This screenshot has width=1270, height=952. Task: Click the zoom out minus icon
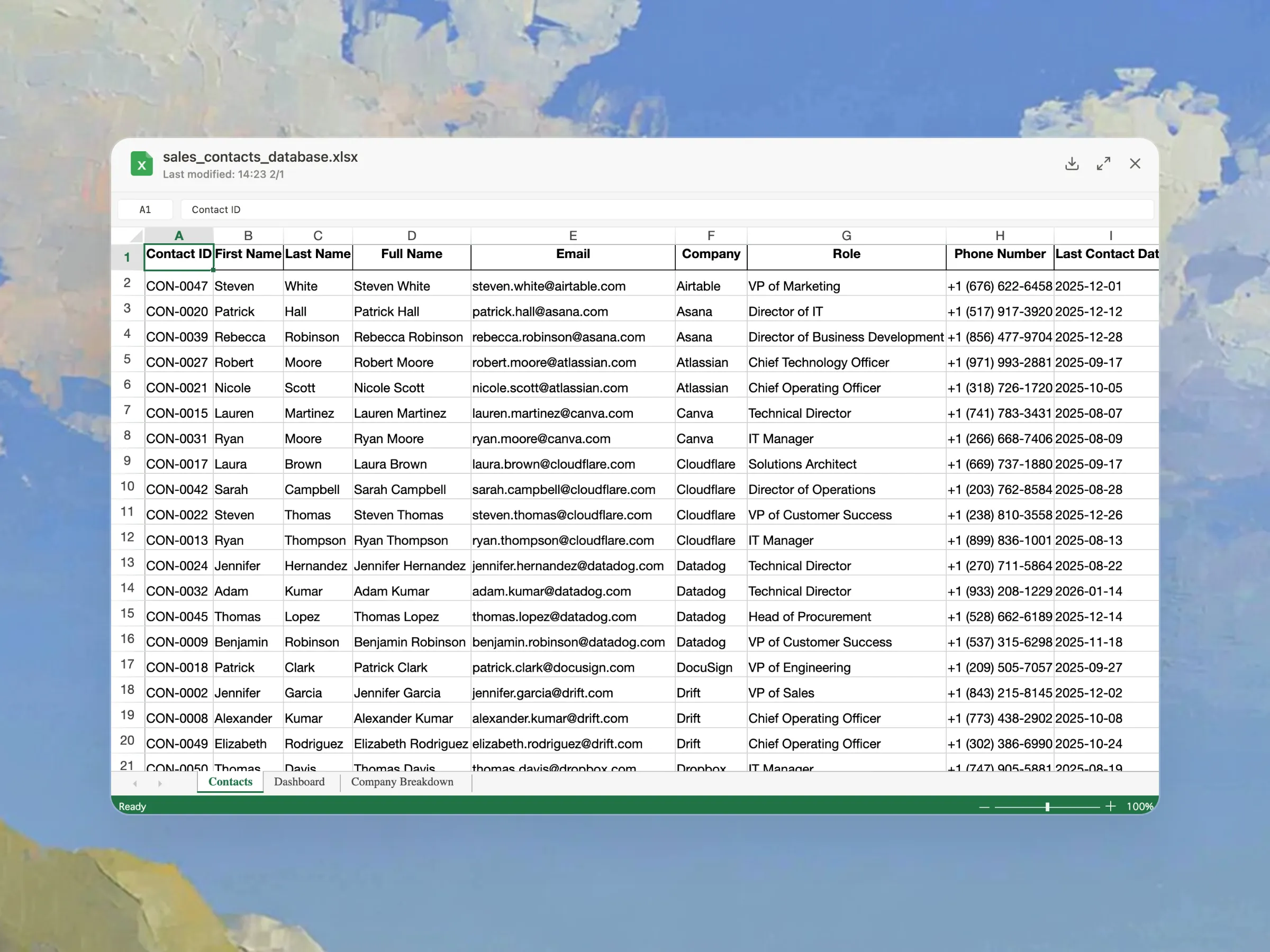[x=984, y=807]
